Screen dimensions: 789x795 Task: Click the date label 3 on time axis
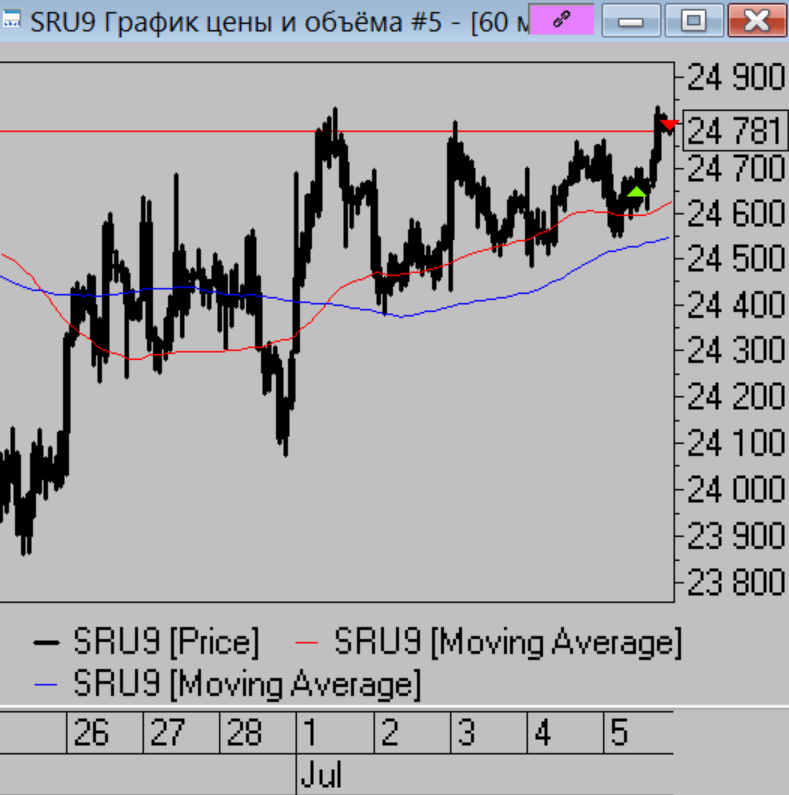pyautogui.click(x=467, y=735)
